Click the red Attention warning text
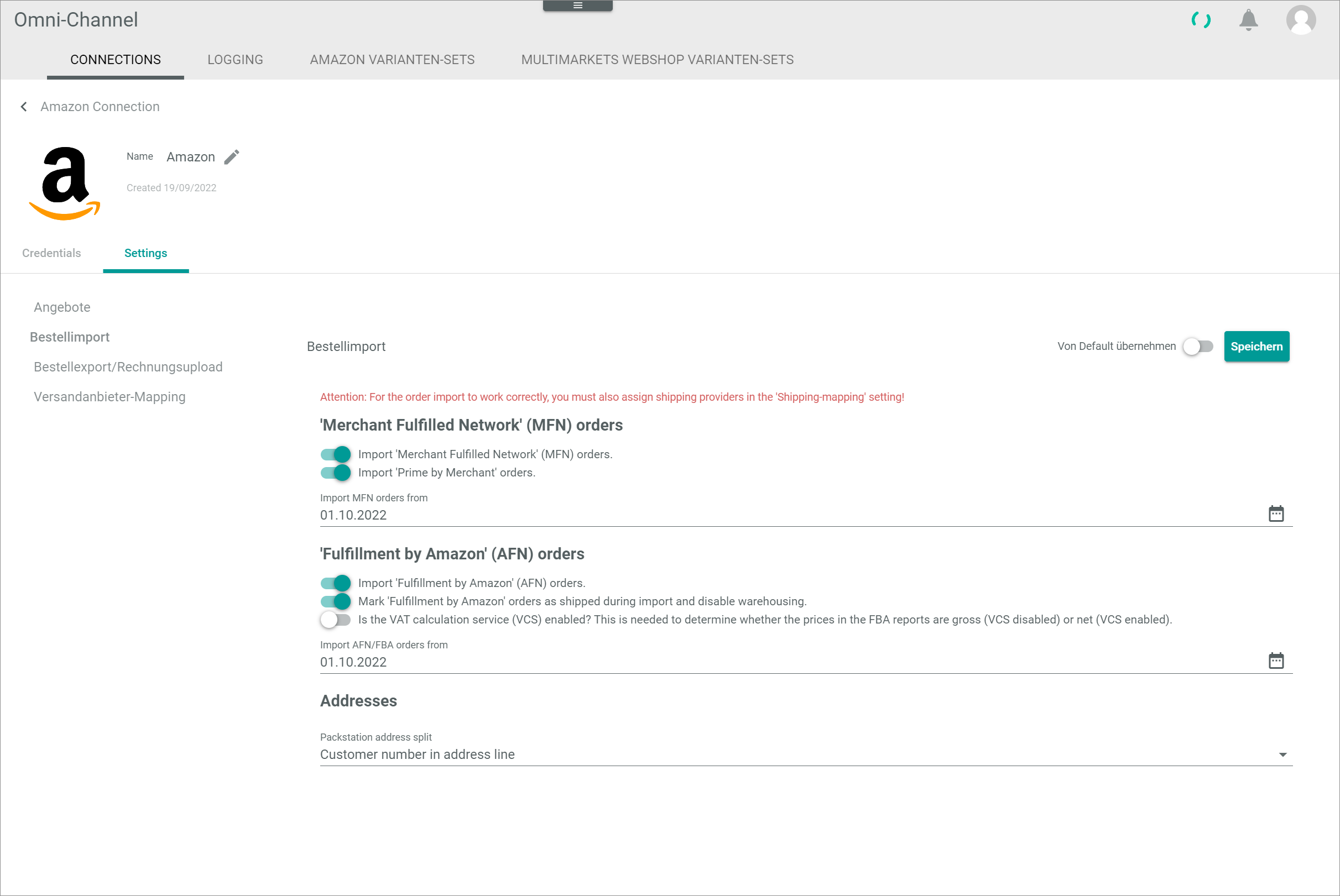The width and height of the screenshot is (1340, 896). [612, 397]
